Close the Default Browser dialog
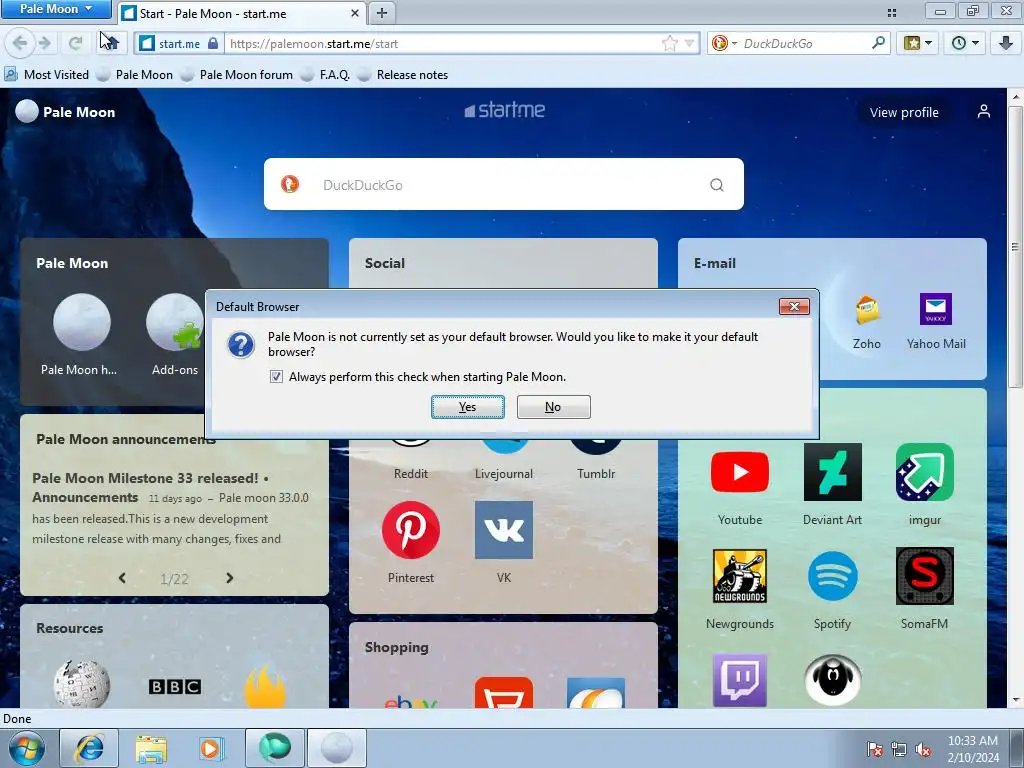The width and height of the screenshot is (1024, 768). coord(793,306)
